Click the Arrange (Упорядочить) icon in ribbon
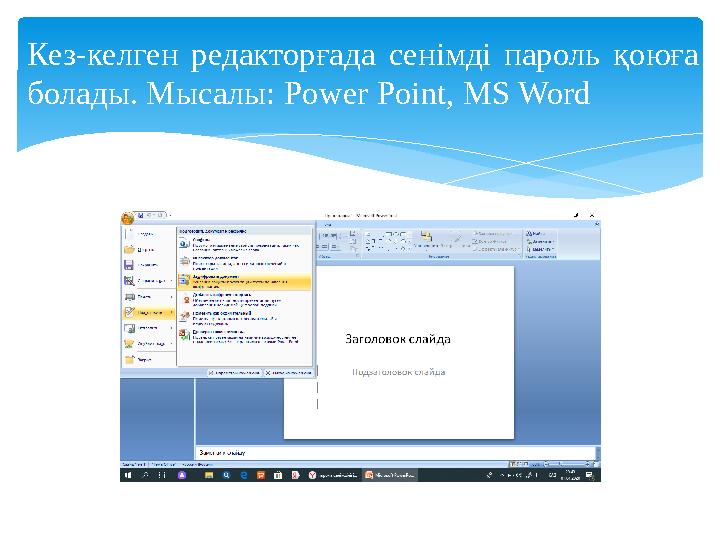Viewport: 720px width, 540px height. (426, 236)
